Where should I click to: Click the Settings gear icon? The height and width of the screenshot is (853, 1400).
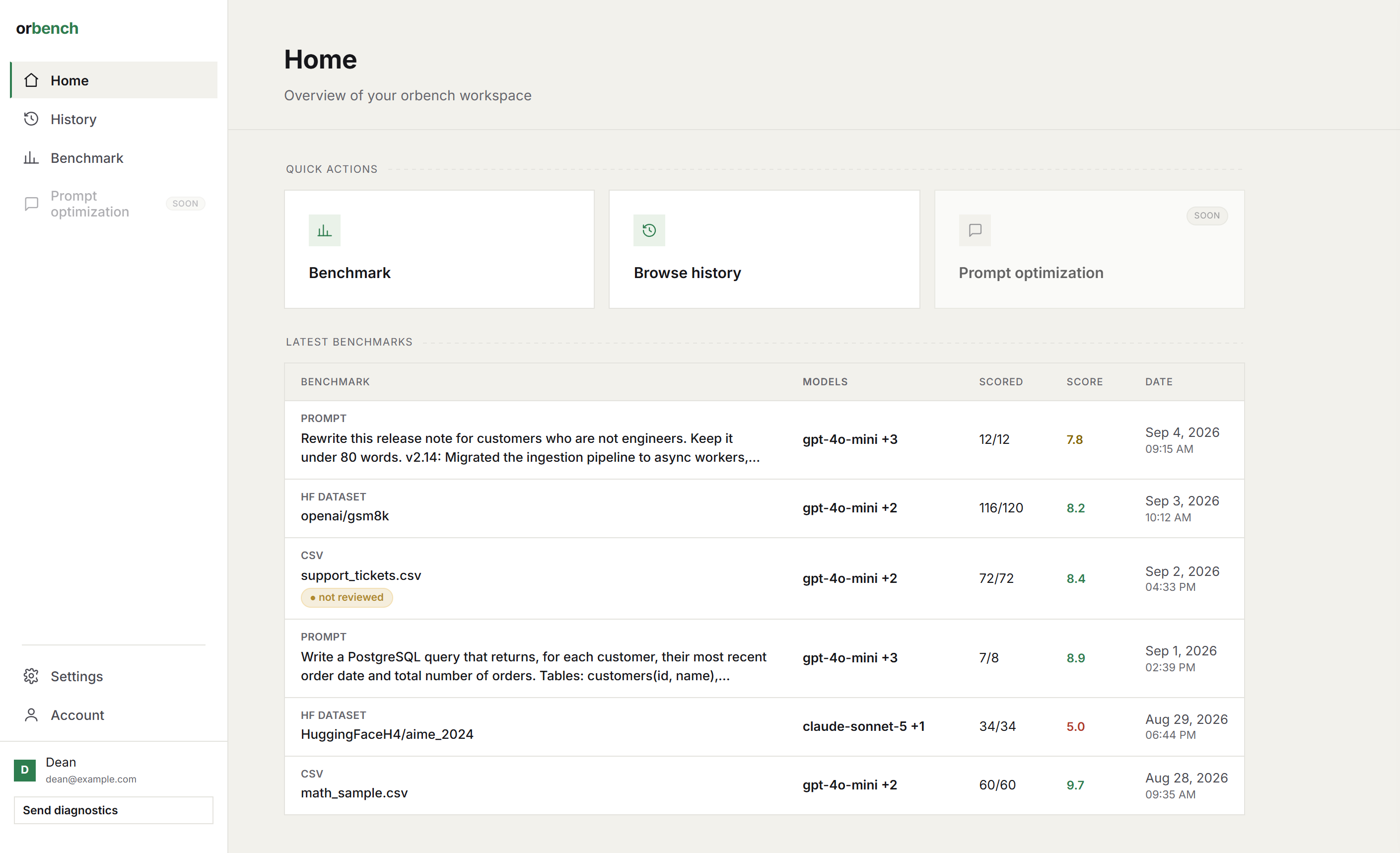coord(31,676)
